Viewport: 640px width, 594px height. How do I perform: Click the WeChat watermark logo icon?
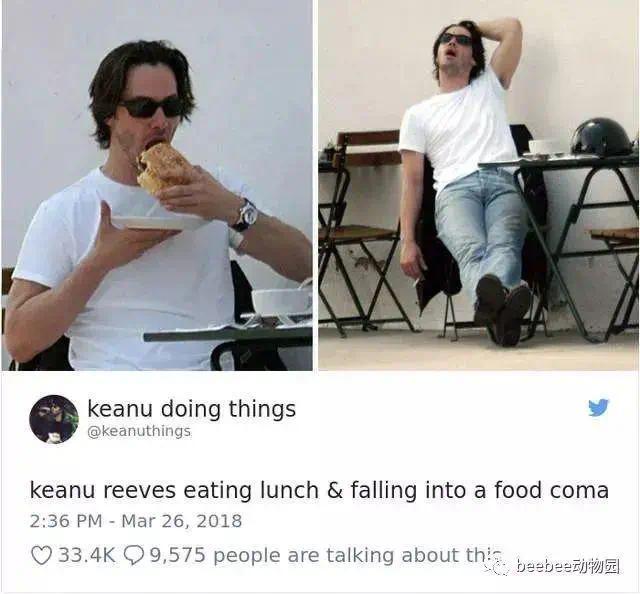(x=498, y=566)
